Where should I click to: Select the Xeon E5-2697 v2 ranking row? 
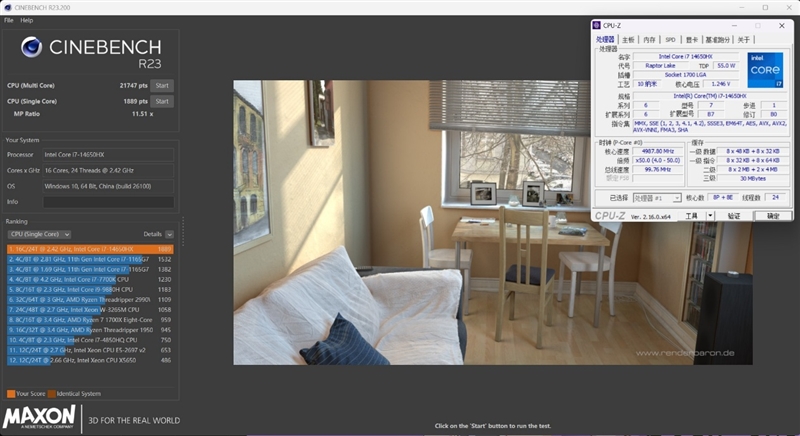(90, 350)
